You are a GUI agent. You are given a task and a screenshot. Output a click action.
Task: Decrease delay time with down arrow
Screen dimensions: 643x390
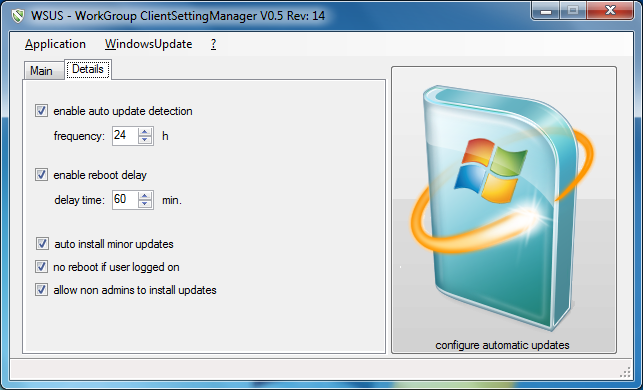[x=145, y=204]
